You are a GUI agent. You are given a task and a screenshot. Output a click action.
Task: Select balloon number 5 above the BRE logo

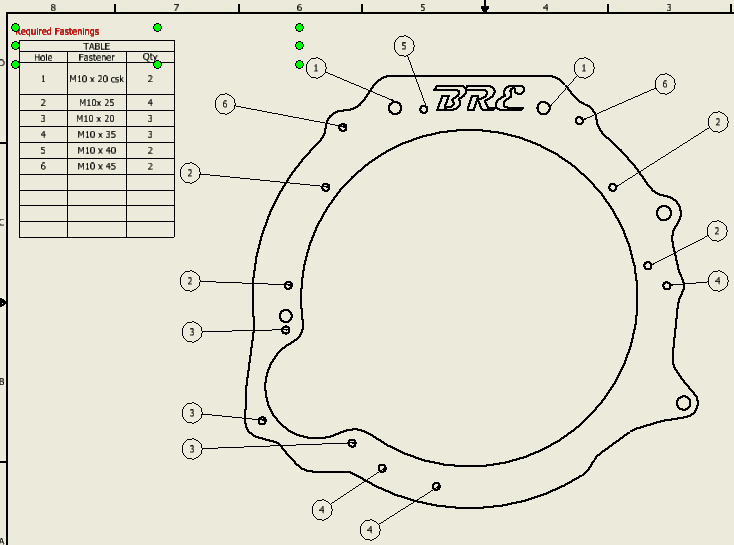pos(404,46)
